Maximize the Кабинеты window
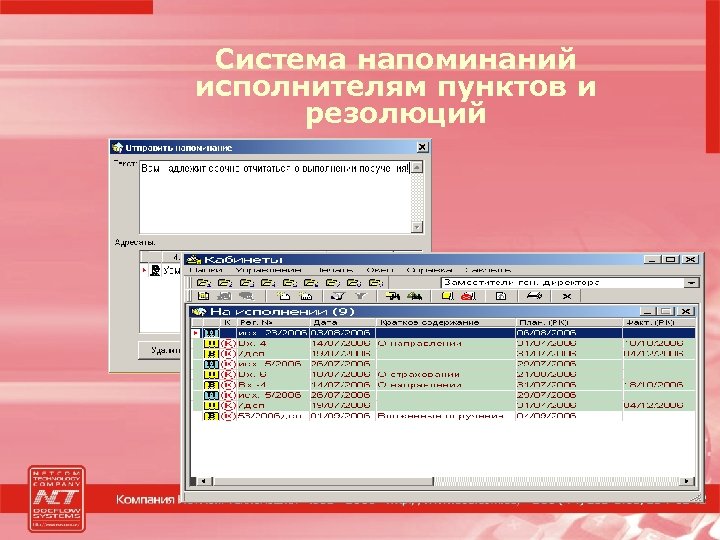The image size is (720, 540). 670,260
